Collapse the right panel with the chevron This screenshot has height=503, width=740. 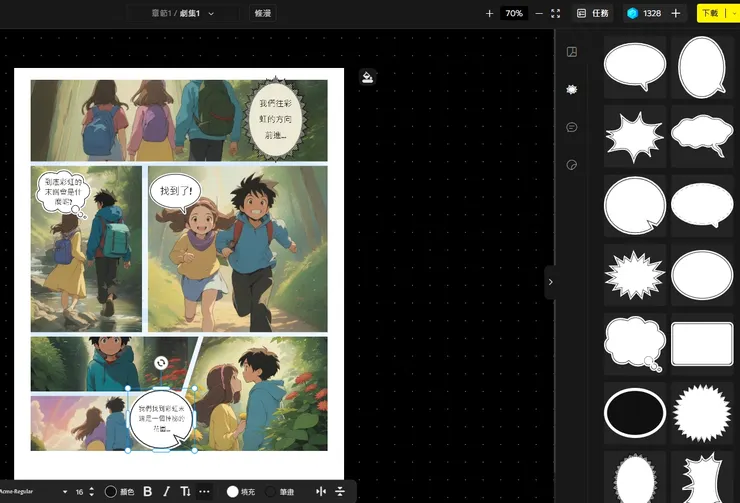coord(549,282)
